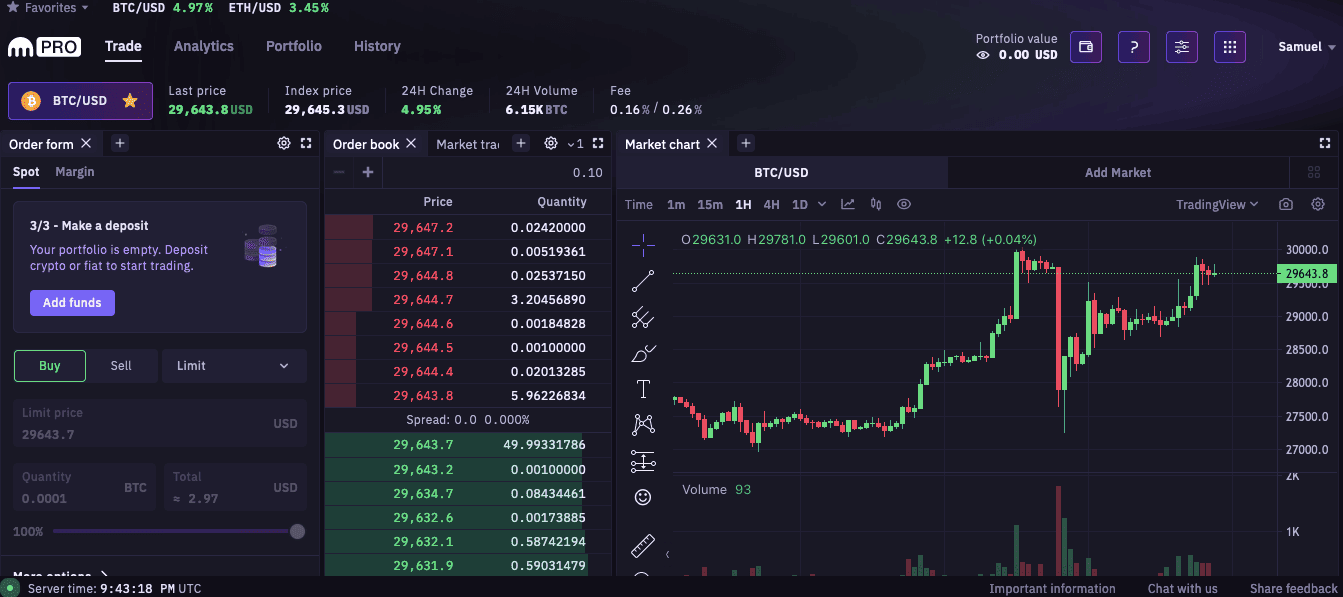Screen dimensions: 1343x597
Task: Click the Add funds button
Action: coord(72,303)
